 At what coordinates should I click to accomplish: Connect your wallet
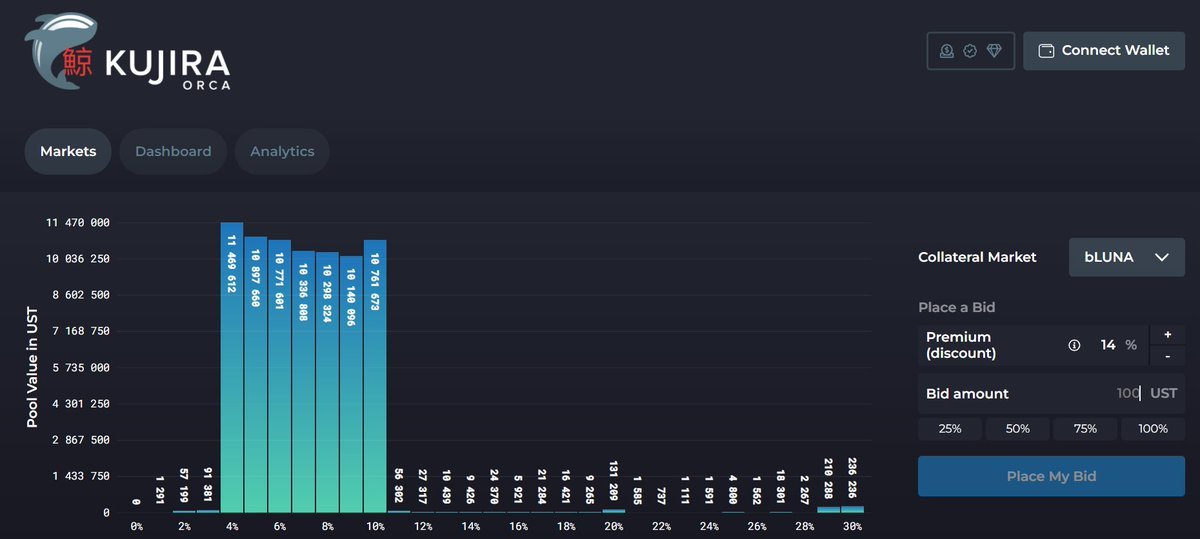[1104, 50]
